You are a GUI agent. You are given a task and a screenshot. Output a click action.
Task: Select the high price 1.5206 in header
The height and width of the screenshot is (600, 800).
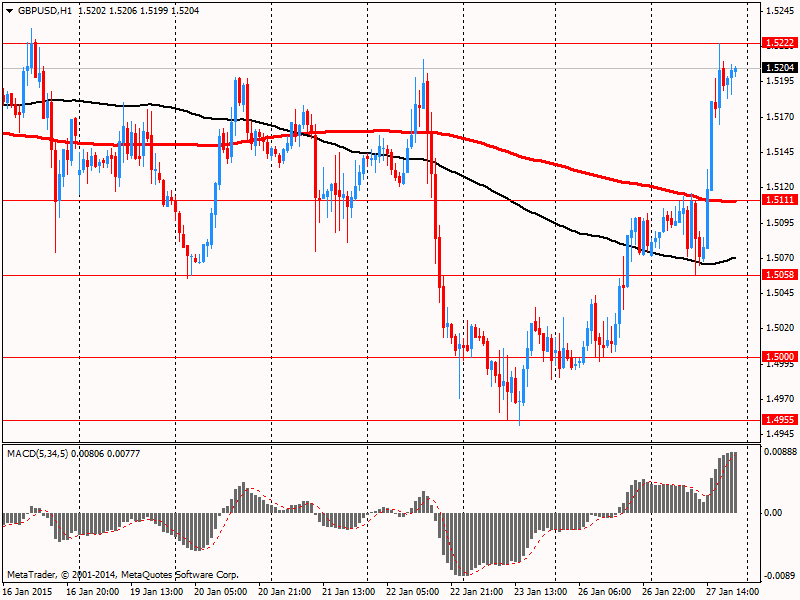[x=123, y=11]
